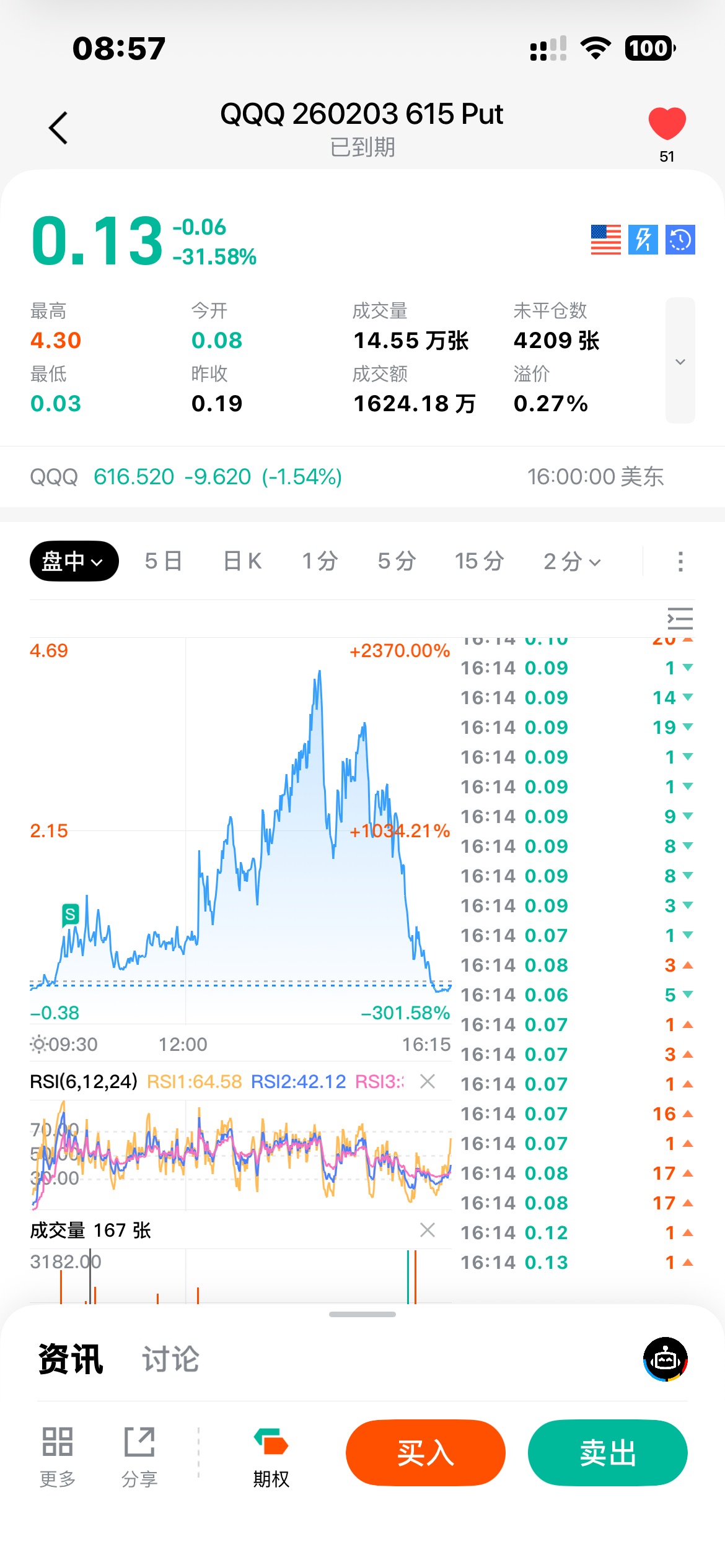Close the 成交量 volume panel
This screenshot has height=1568, width=725.
point(428,1230)
